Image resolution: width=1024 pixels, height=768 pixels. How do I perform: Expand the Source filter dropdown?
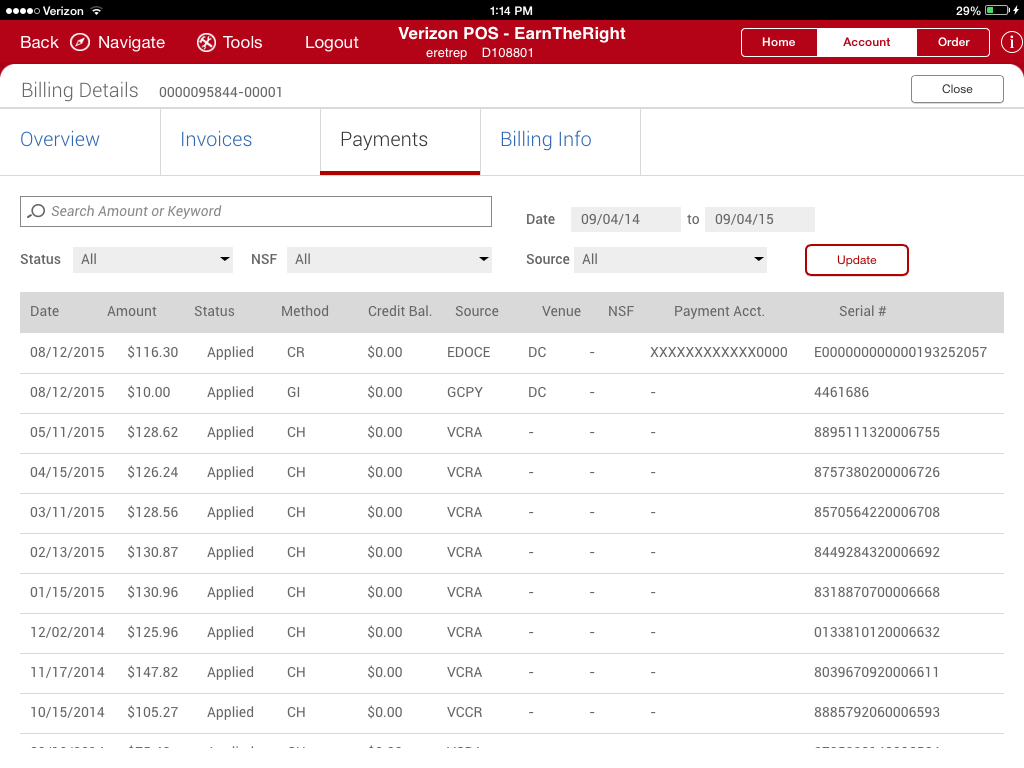coord(671,259)
